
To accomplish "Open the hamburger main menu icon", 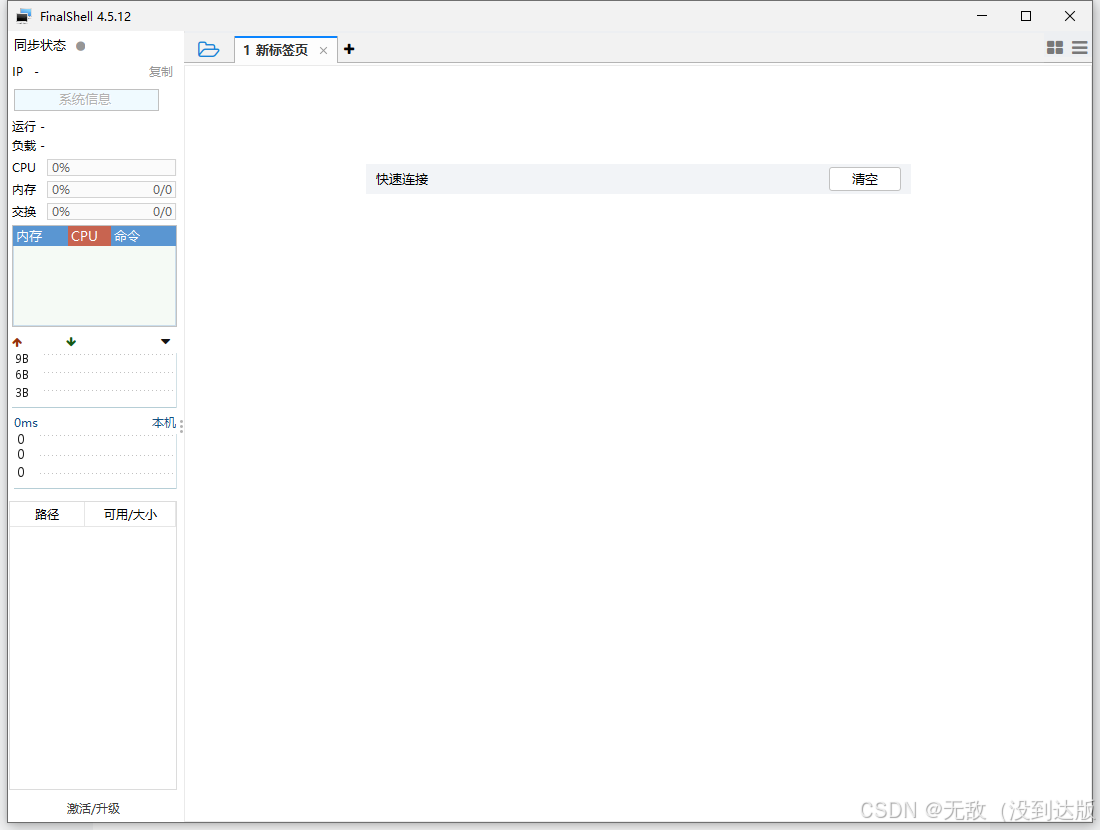I will tap(1079, 47).
